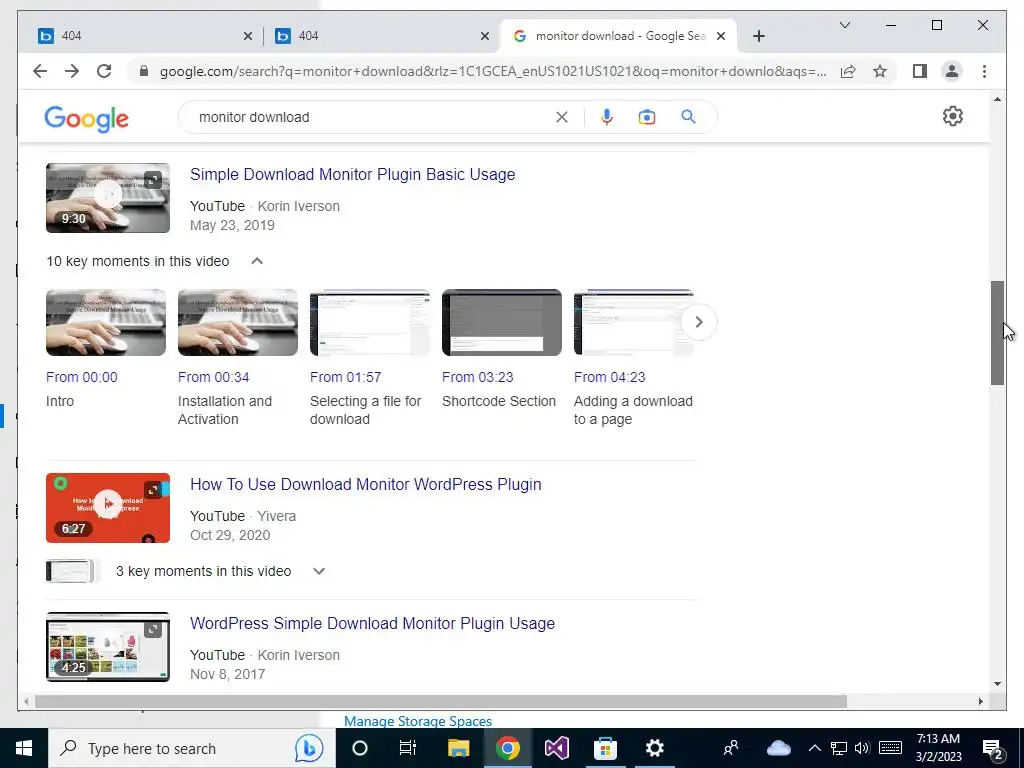
Task: Go back to the previous page
Action: point(40,71)
